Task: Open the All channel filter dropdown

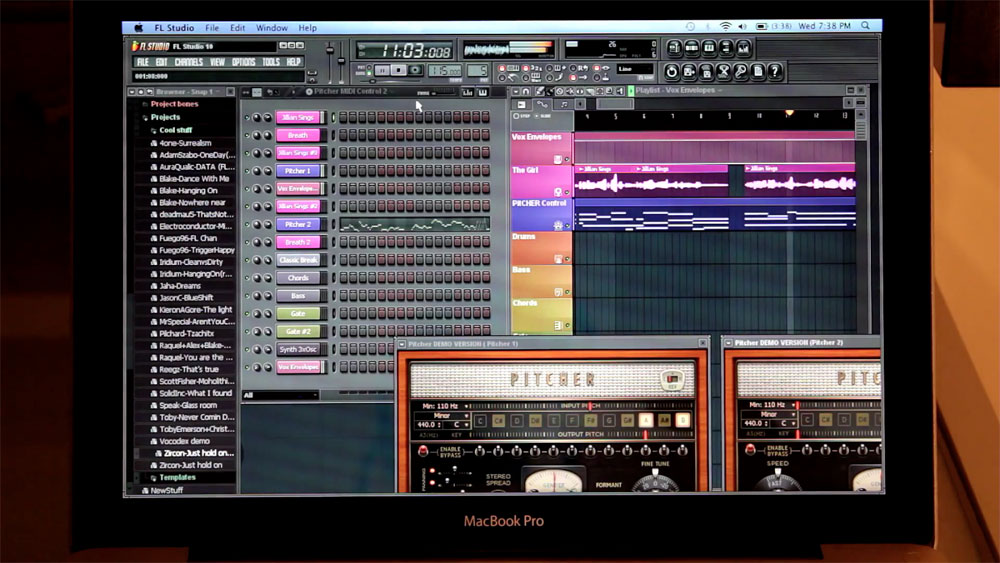Action: click(280, 395)
